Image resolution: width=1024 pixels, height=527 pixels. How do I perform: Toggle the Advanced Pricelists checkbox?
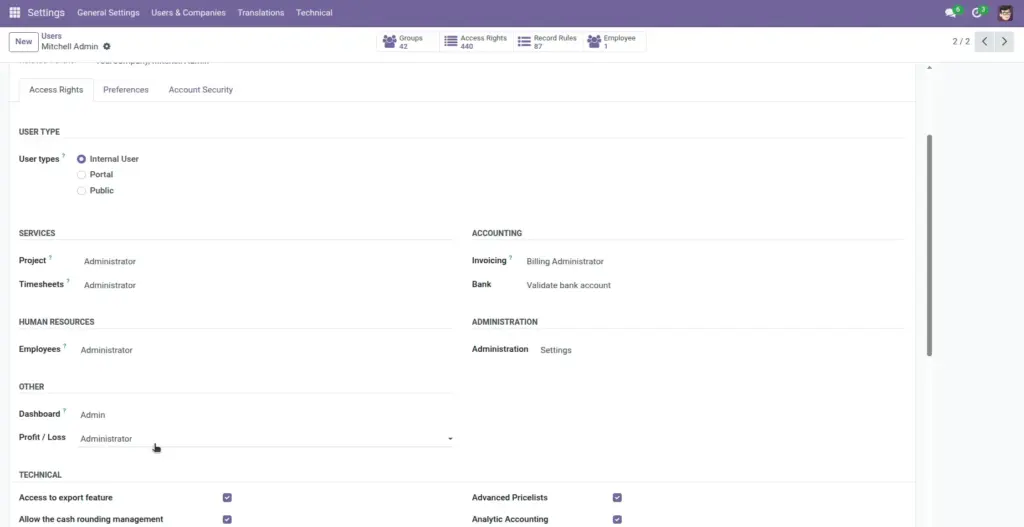pos(617,498)
